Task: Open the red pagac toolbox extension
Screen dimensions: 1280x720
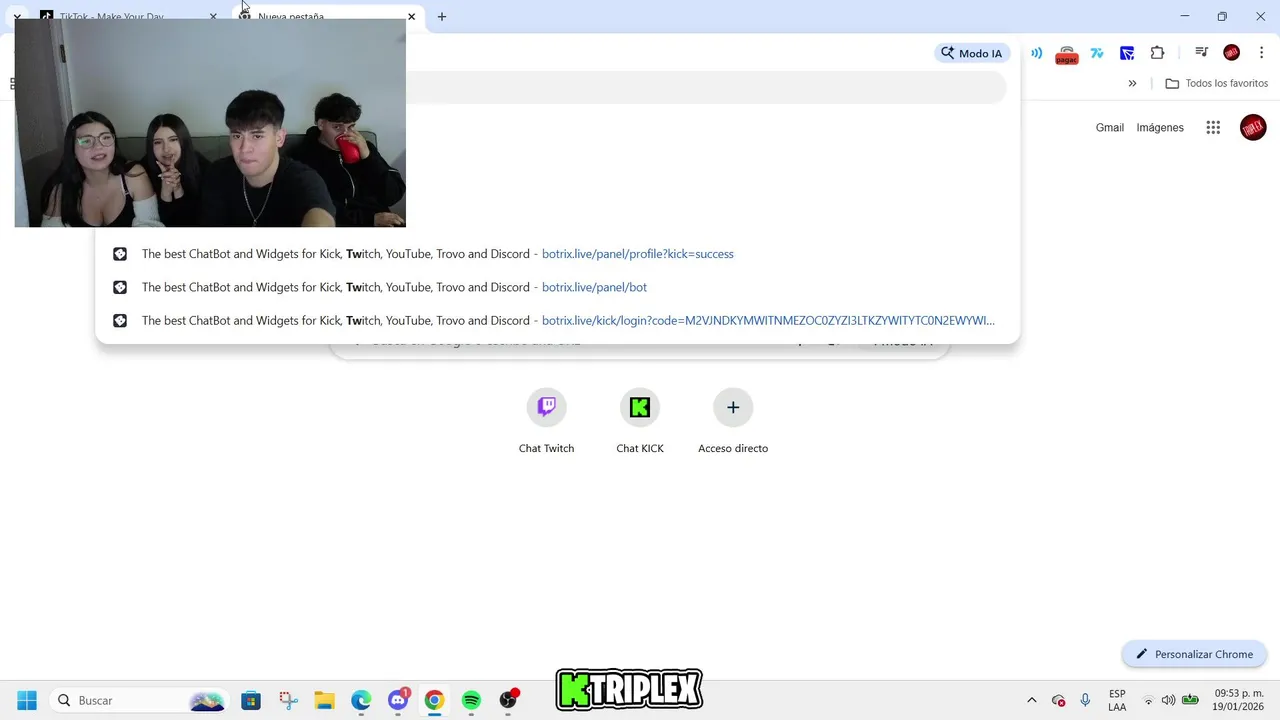Action: pyautogui.click(x=1067, y=54)
